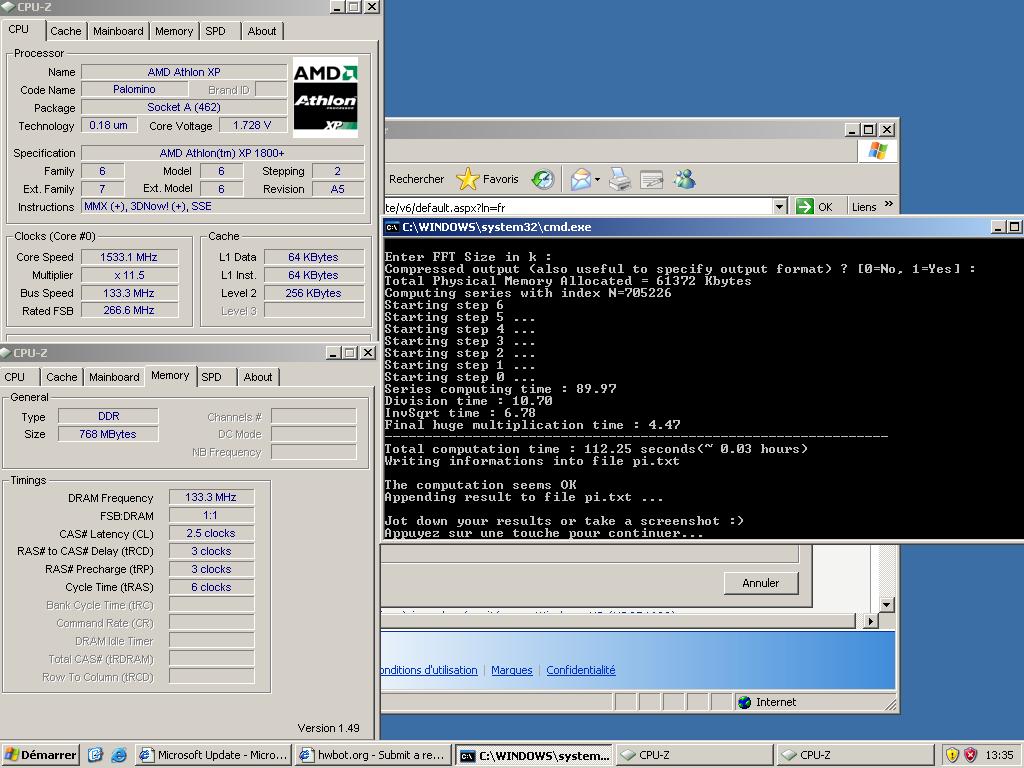Open the Démarrer start button
The image size is (1024, 768).
pos(40,755)
